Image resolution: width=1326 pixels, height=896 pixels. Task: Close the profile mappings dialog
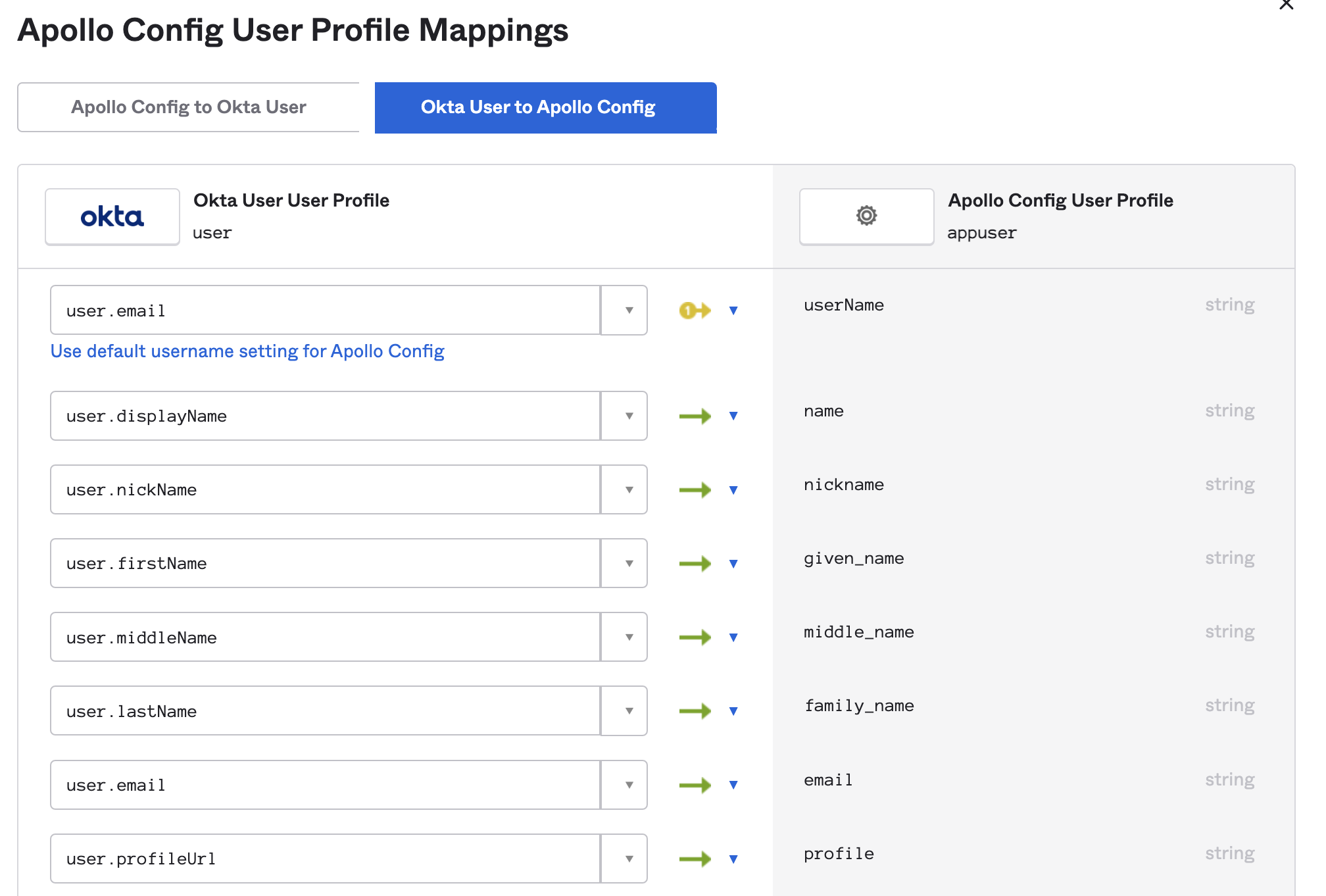point(1286,5)
